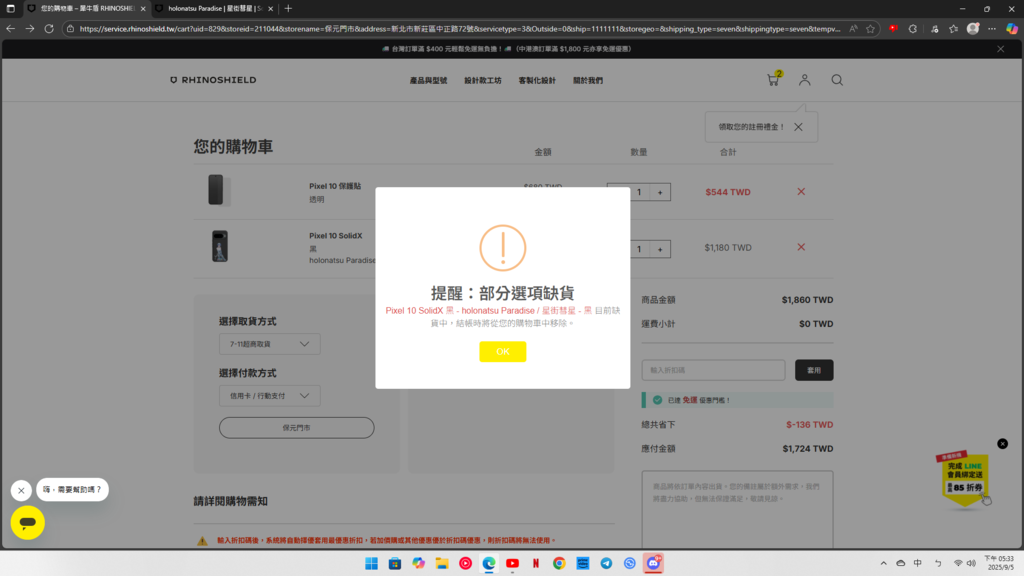
Task: Open the 客製化設計 menu
Action: [x=537, y=80]
